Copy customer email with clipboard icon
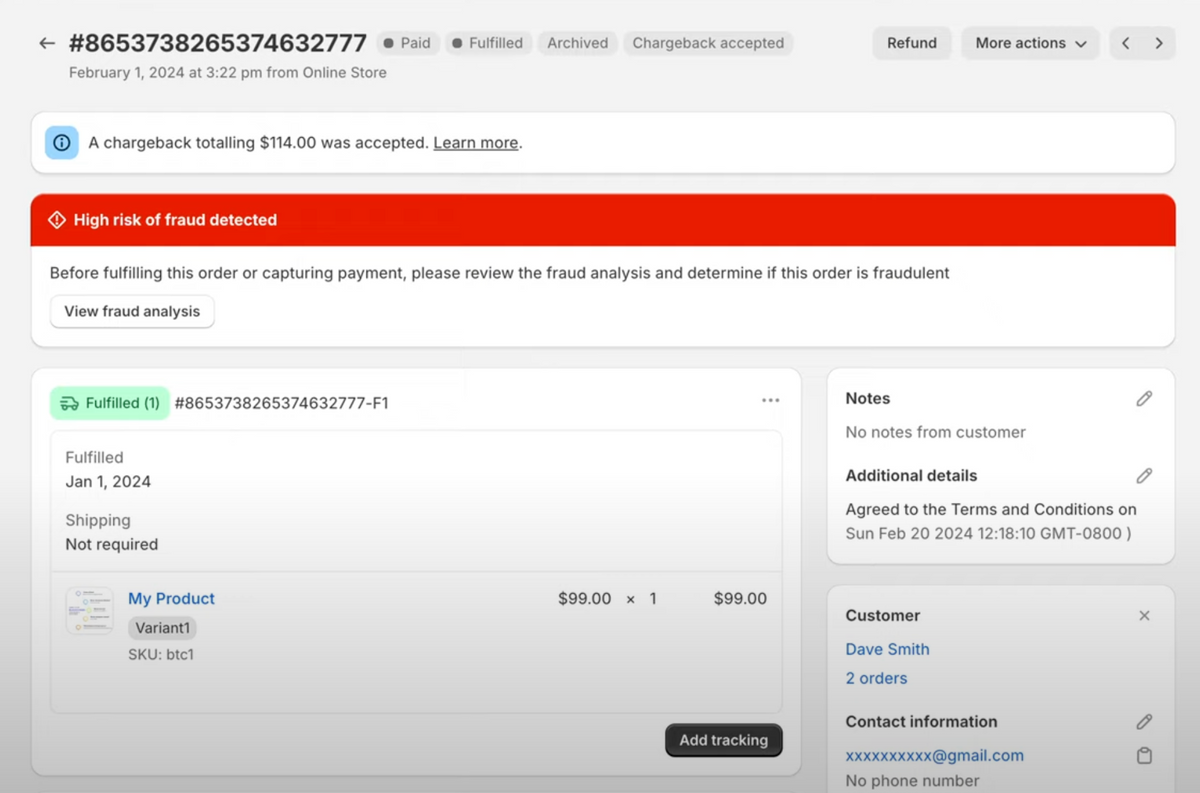 pos(1144,756)
